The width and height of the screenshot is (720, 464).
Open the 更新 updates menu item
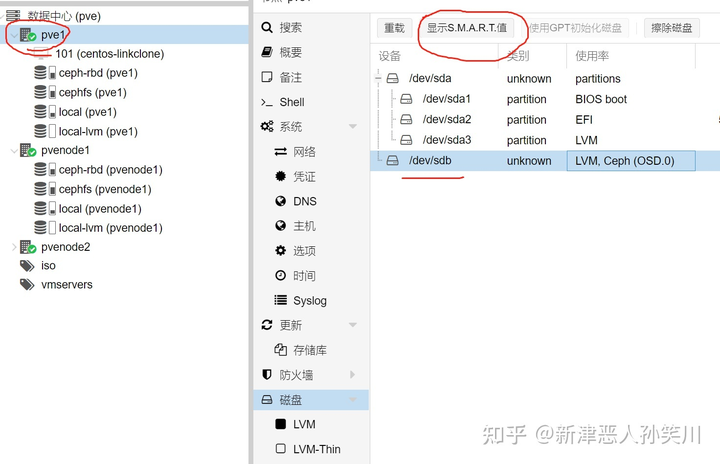[x=311, y=325]
